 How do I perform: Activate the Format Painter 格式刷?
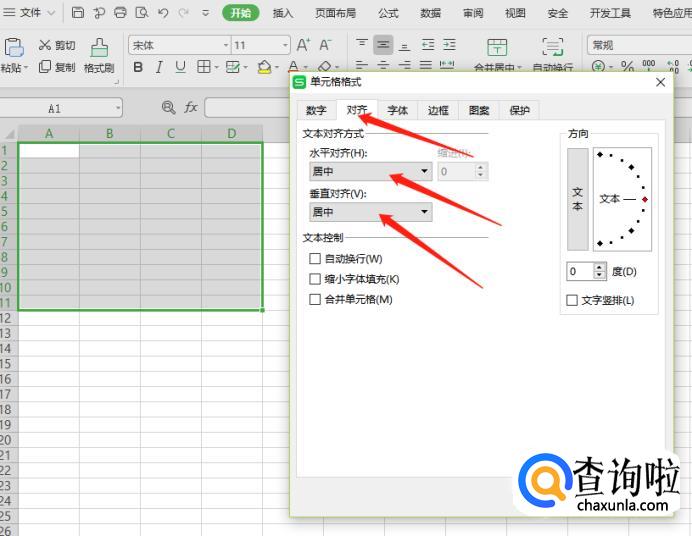(x=99, y=56)
